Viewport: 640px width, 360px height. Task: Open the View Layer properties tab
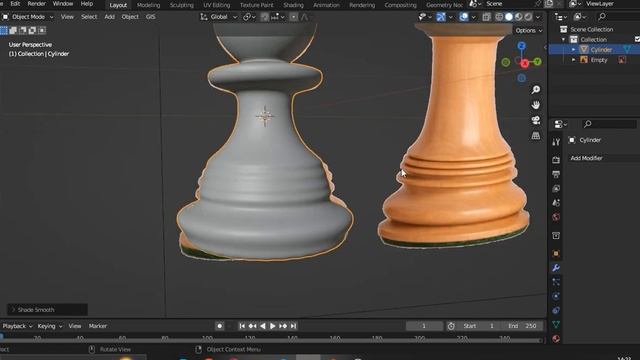coord(556,189)
